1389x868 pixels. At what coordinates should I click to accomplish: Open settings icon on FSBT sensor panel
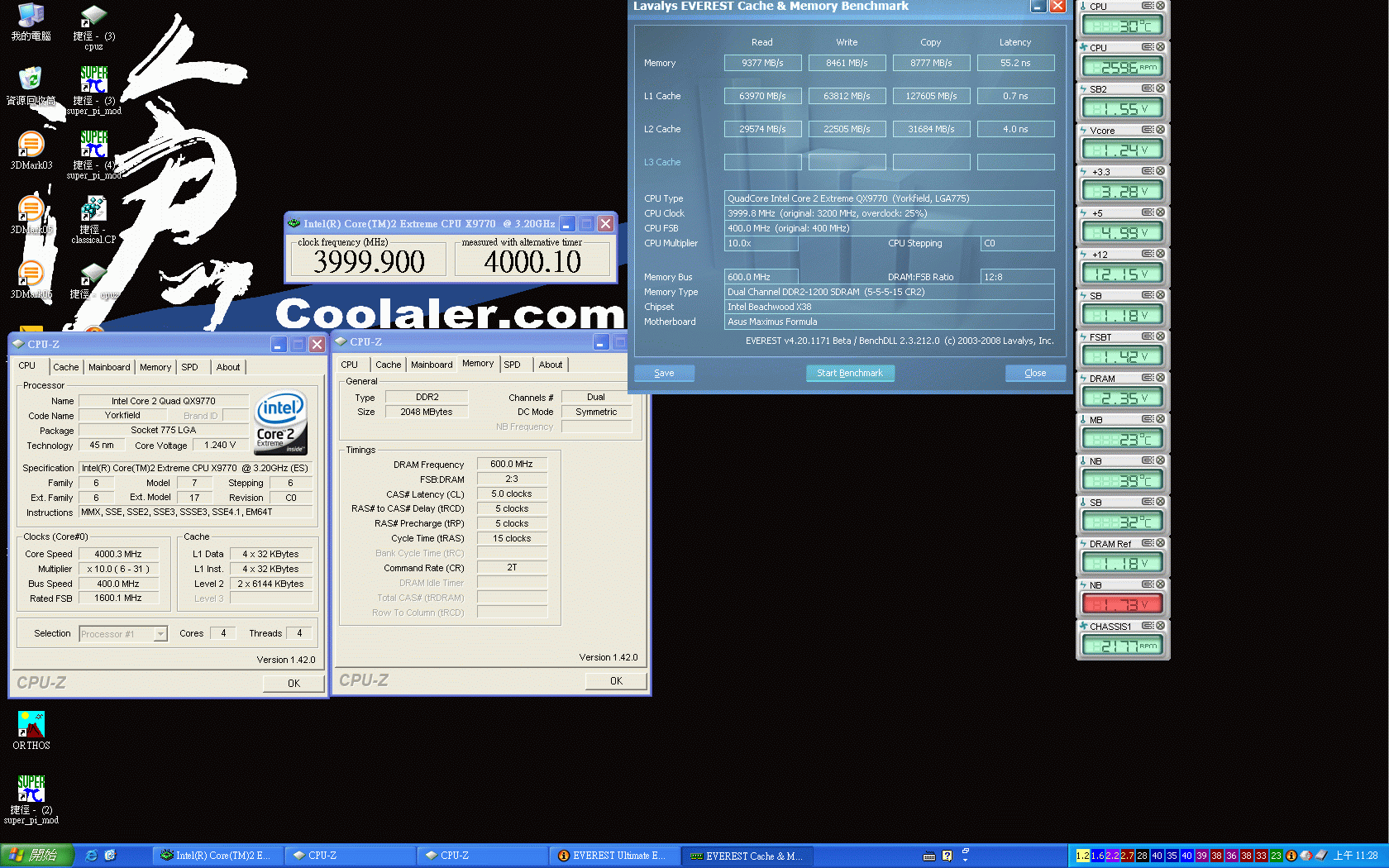[x=1148, y=336]
